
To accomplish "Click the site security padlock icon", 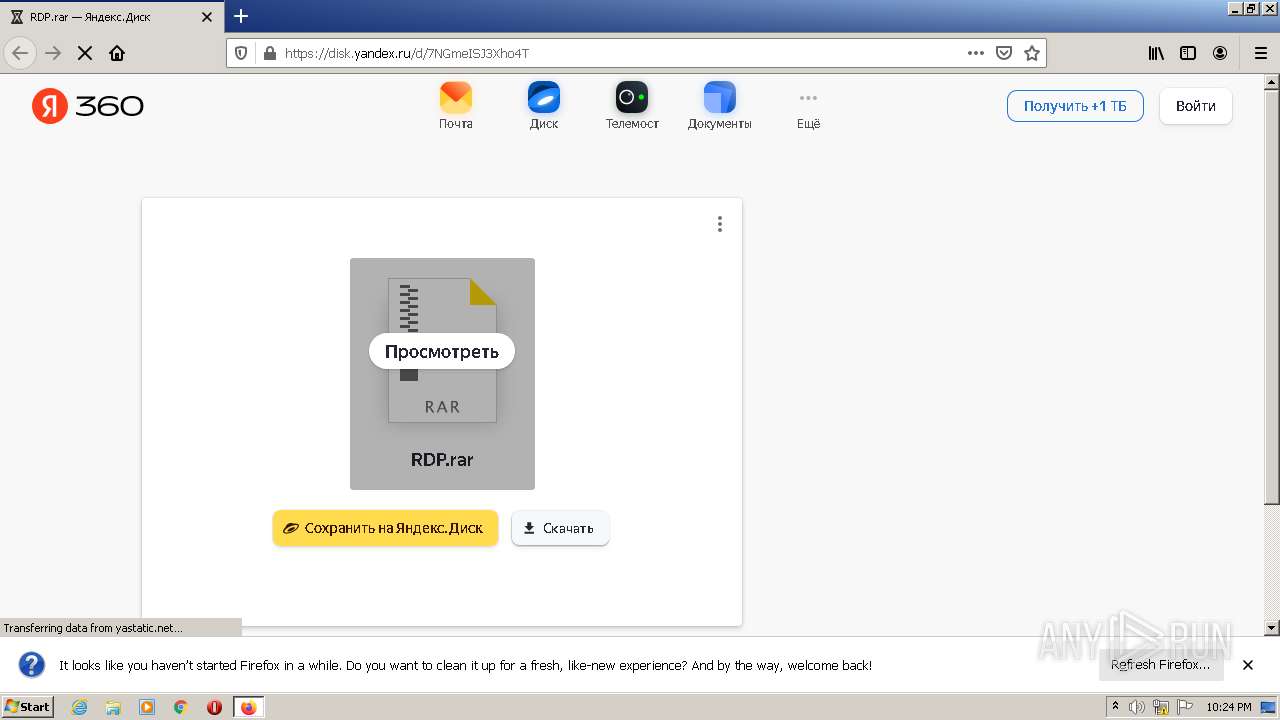I will pos(269,53).
